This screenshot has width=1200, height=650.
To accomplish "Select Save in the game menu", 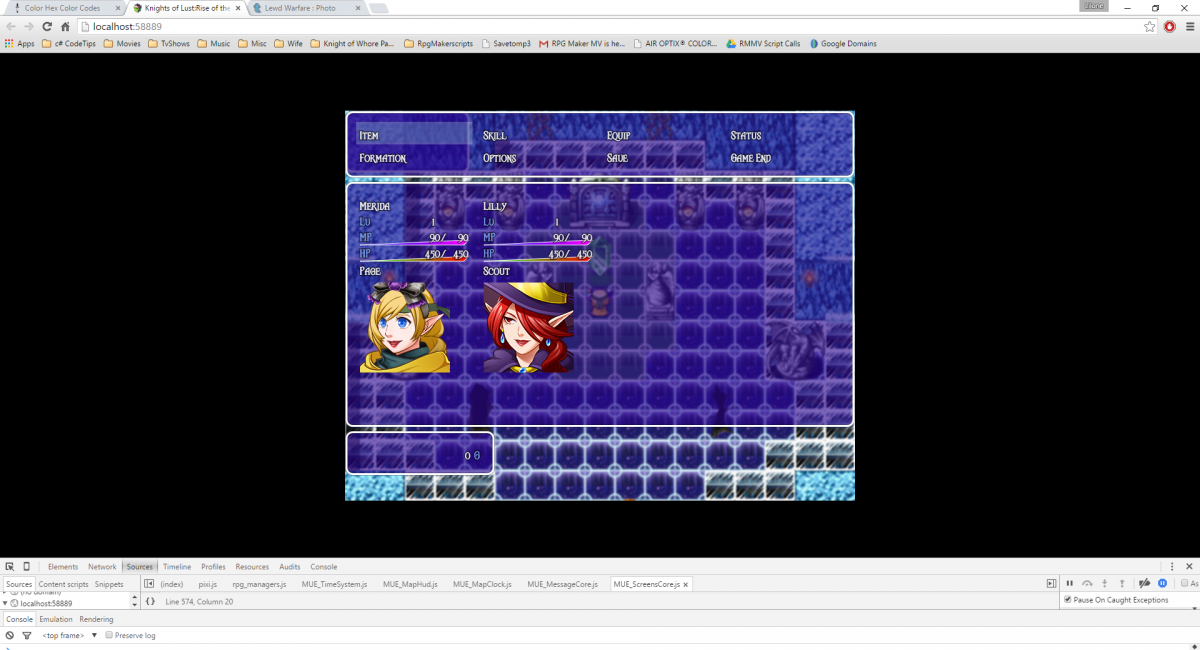I will tap(617, 158).
